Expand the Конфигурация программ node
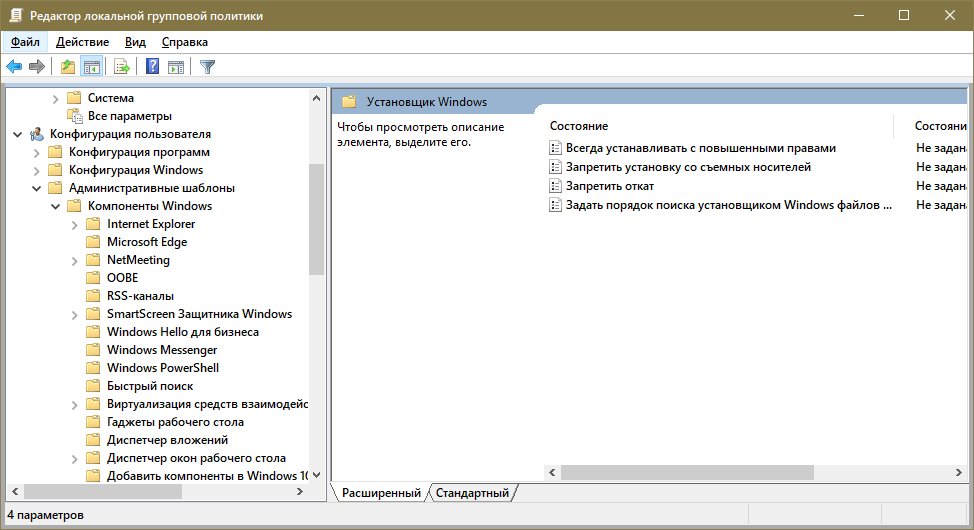Viewport: 974px width, 530px height. (37, 152)
